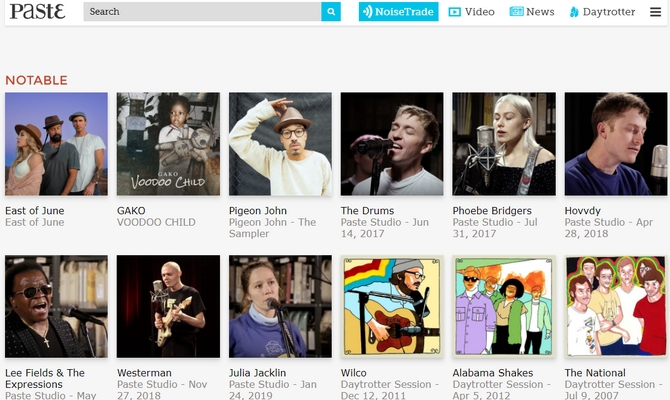The height and width of the screenshot is (400, 670).
Task: Click the Alabama Shakes title link
Action: [x=493, y=373]
